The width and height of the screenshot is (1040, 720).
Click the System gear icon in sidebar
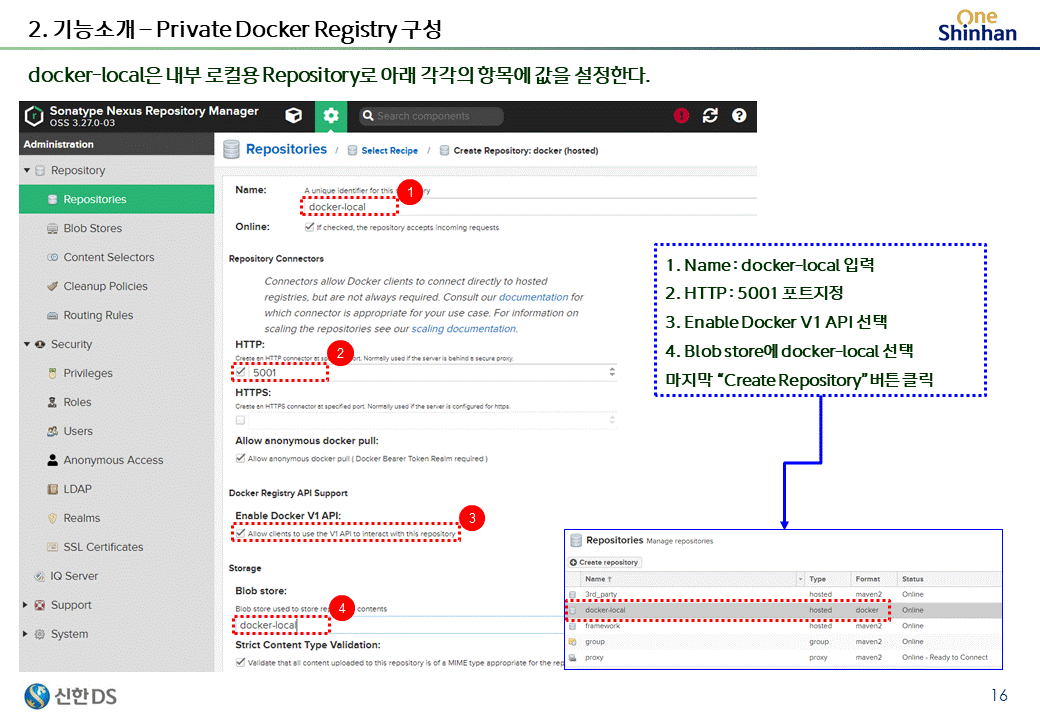pos(40,634)
